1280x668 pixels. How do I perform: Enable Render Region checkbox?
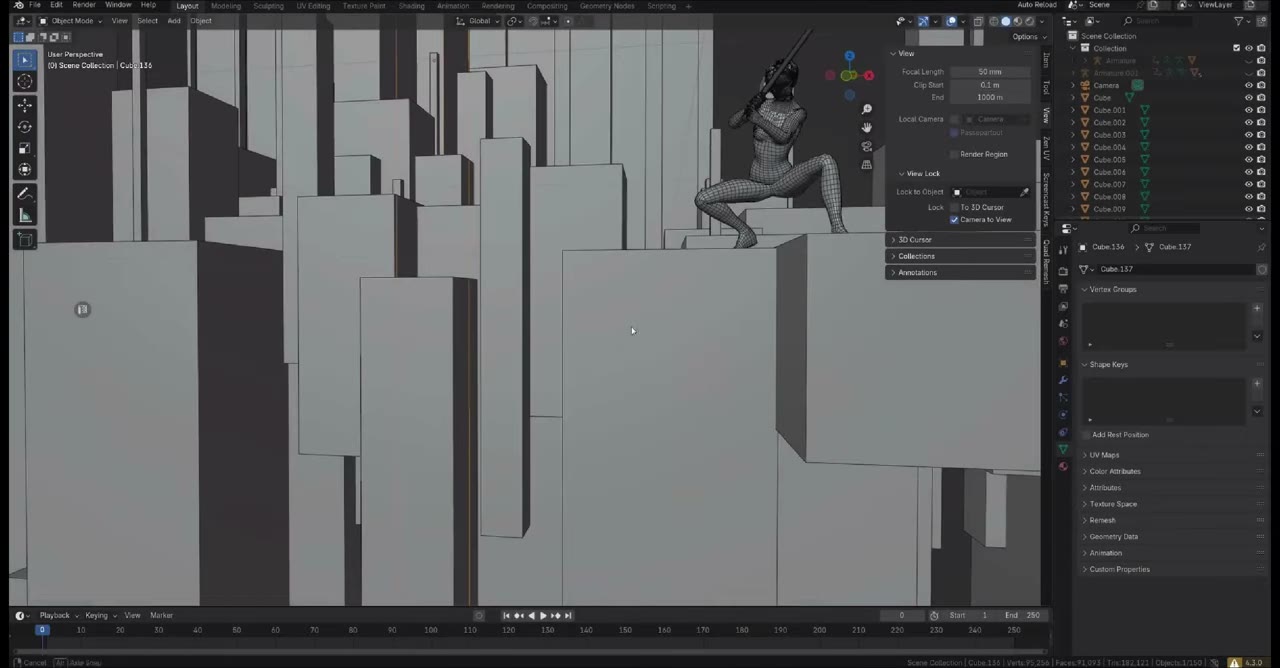[x=954, y=155]
